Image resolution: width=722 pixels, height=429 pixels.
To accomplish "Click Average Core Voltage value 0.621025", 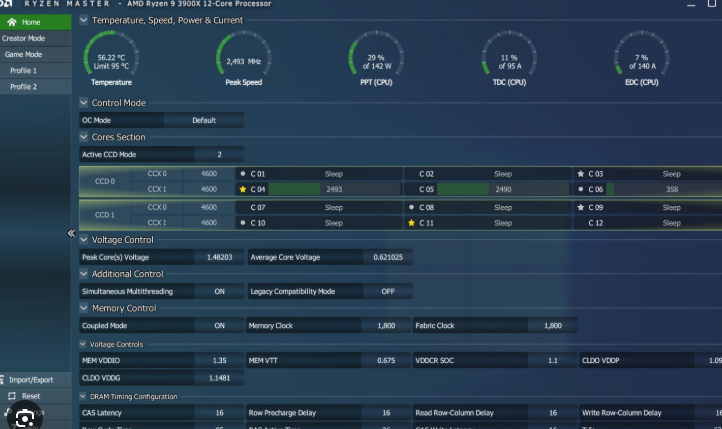I will pyautogui.click(x=388, y=257).
